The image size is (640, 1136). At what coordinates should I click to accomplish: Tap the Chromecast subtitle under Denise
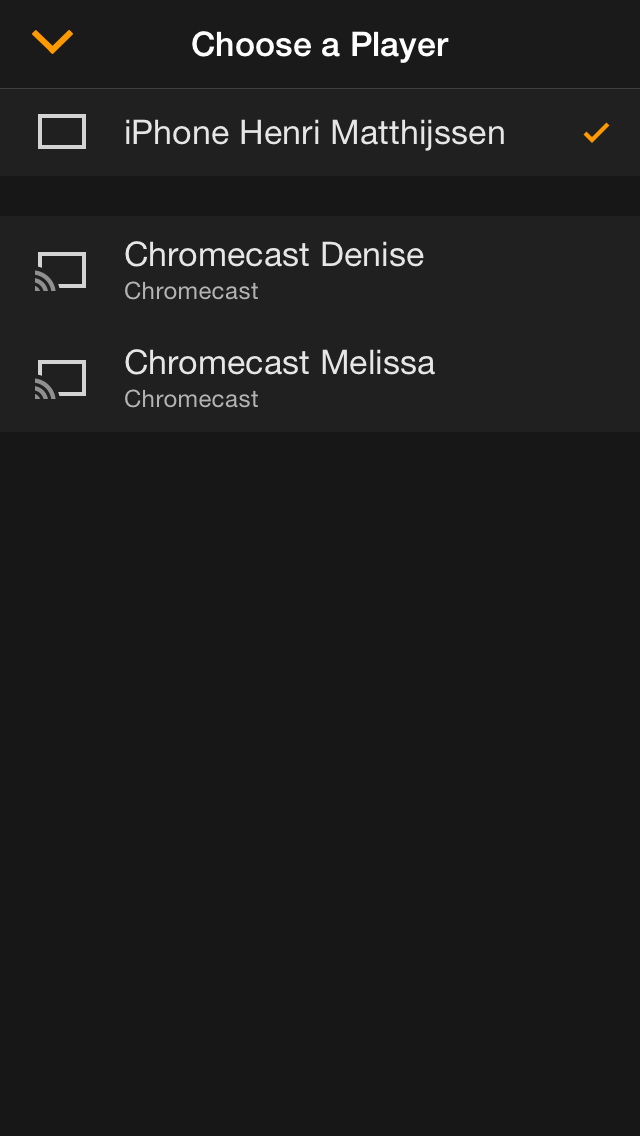pos(191,292)
